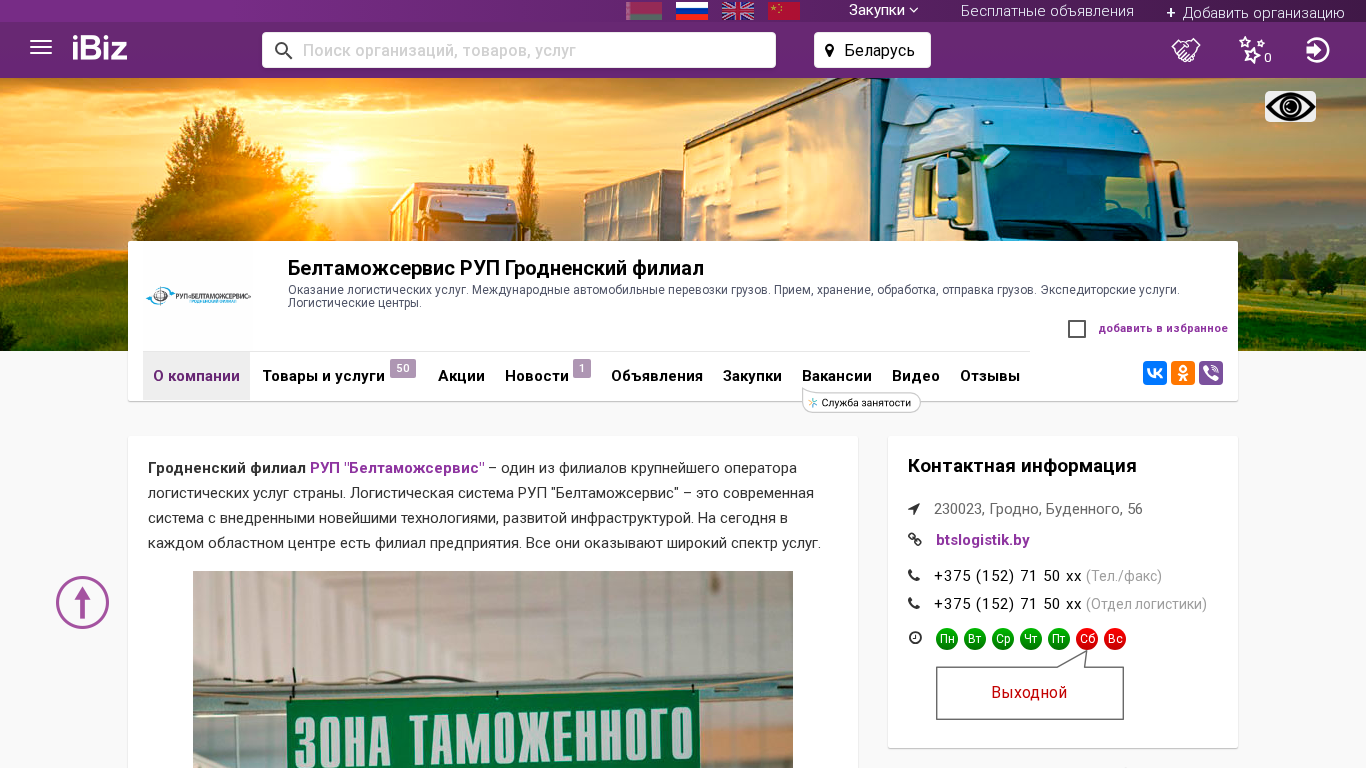Click the Контактная информация heading
1366x768 pixels.
tap(1022, 466)
